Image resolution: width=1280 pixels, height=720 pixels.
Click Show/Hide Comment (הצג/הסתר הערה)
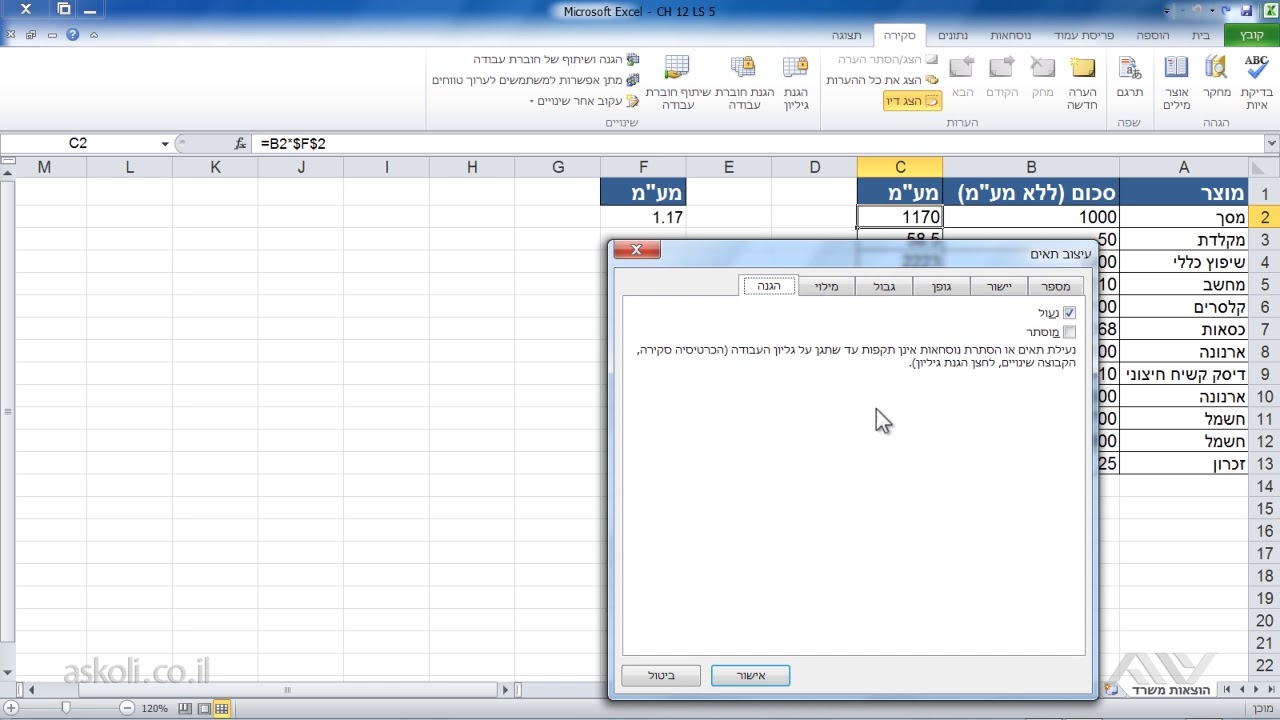(889, 60)
